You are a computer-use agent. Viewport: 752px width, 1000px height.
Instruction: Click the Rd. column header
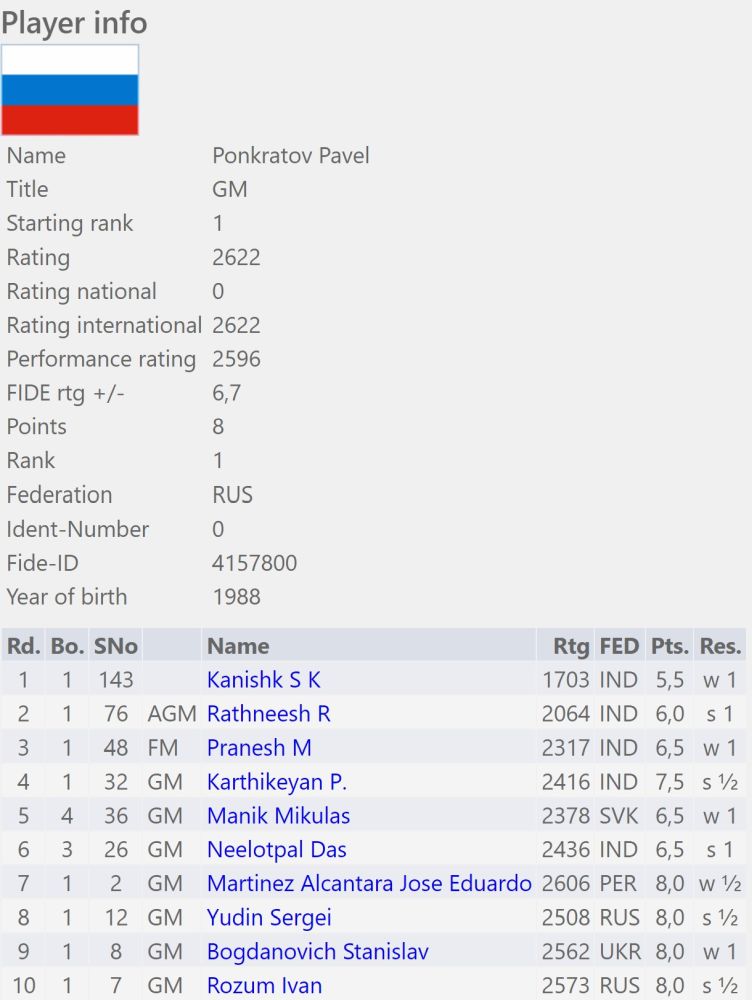tap(23, 646)
